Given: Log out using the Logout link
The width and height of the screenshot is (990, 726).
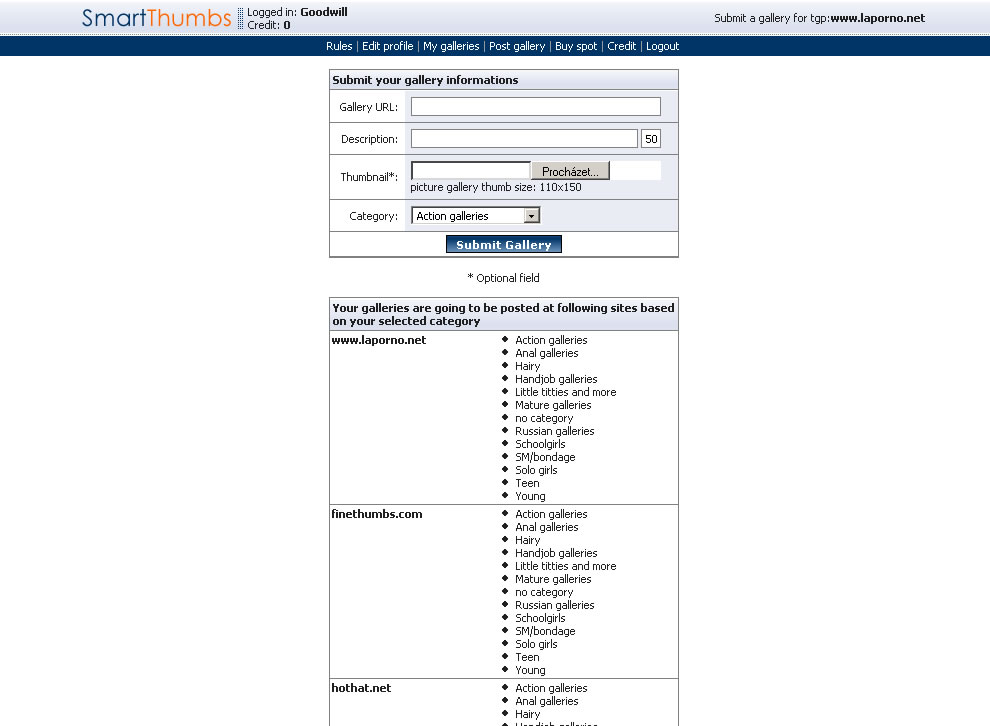Looking at the screenshot, I should (662, 46).
